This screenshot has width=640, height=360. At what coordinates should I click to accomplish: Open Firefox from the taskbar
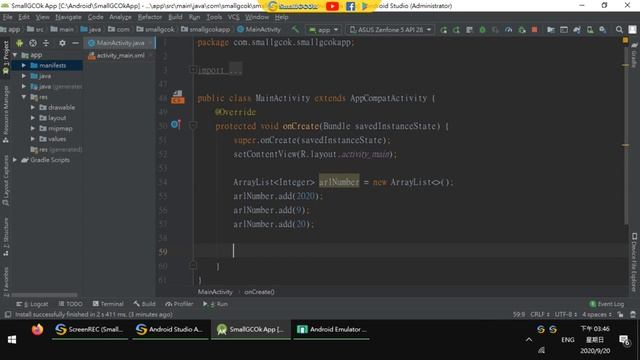[37, 329]
